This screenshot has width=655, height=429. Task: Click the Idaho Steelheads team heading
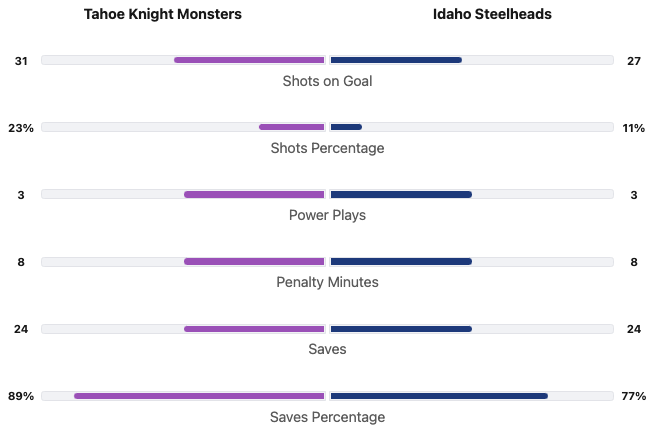492,15
